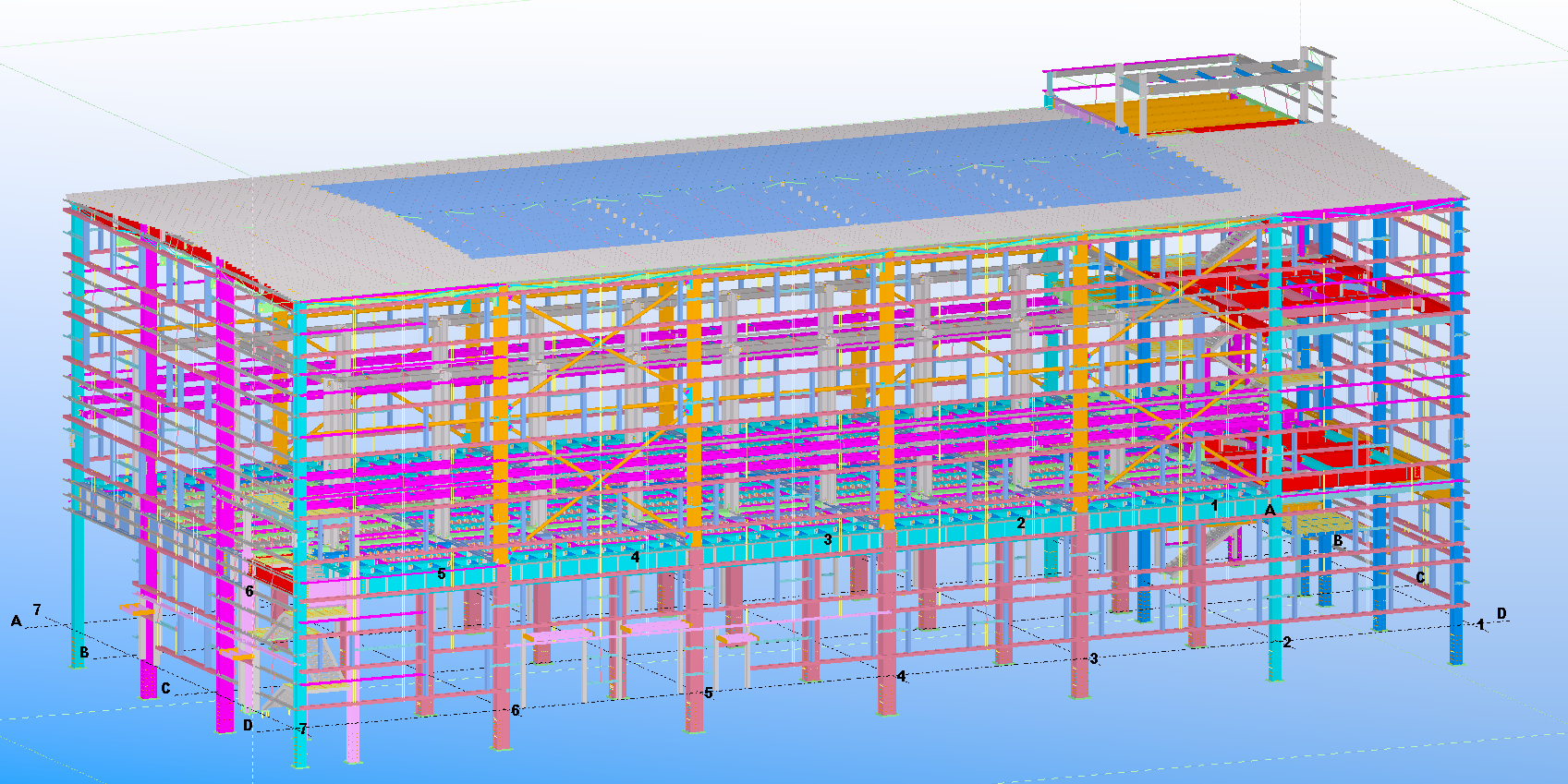Select grid label 2 on the ground-level line
Image resolution: width=1568 pixels, height=784 pixels.
point(1287,642)
